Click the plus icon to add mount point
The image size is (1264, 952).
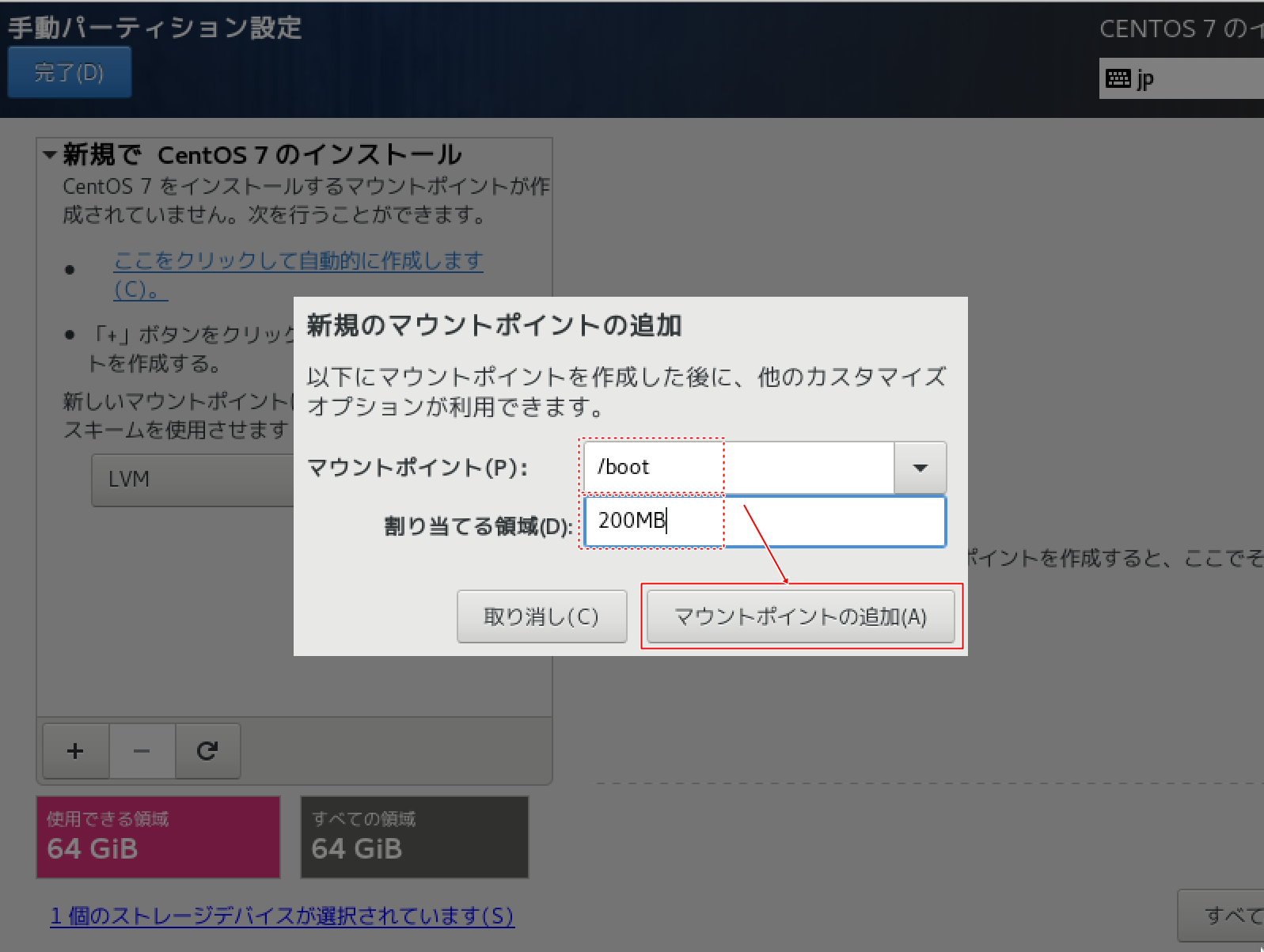[x=75, y=750]
